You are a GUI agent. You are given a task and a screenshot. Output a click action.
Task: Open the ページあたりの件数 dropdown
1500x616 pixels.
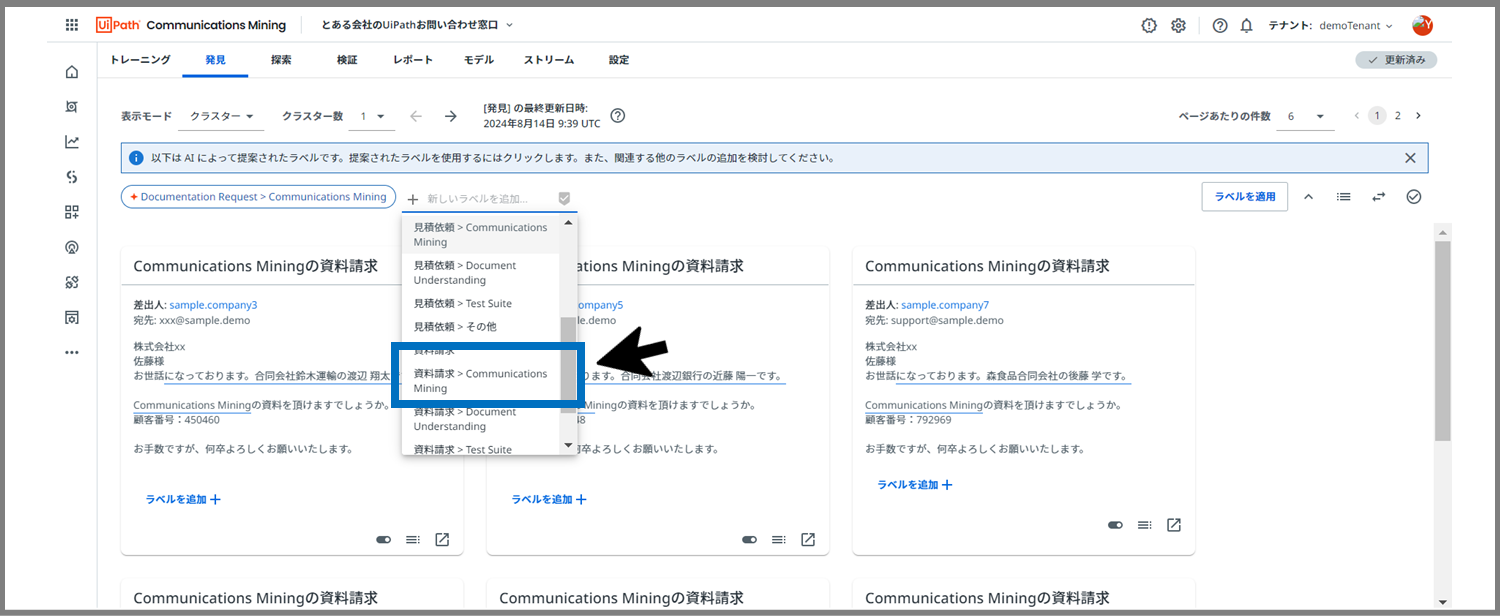click(1307, 116)
